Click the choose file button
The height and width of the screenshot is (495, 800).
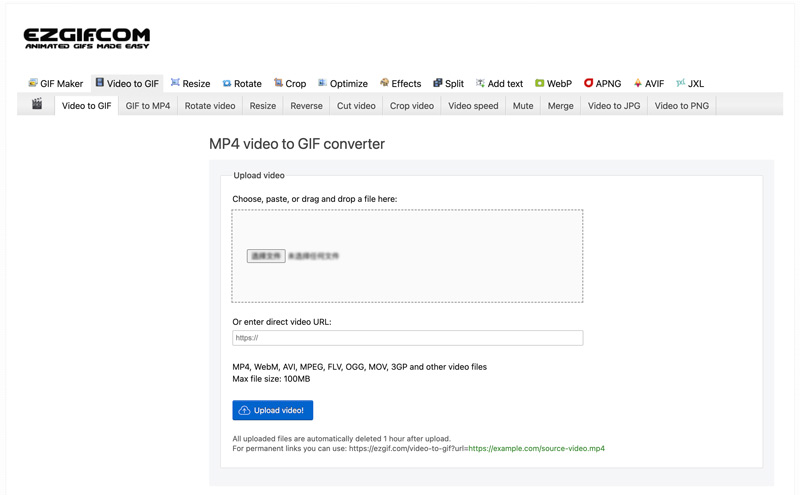(266, 256)
